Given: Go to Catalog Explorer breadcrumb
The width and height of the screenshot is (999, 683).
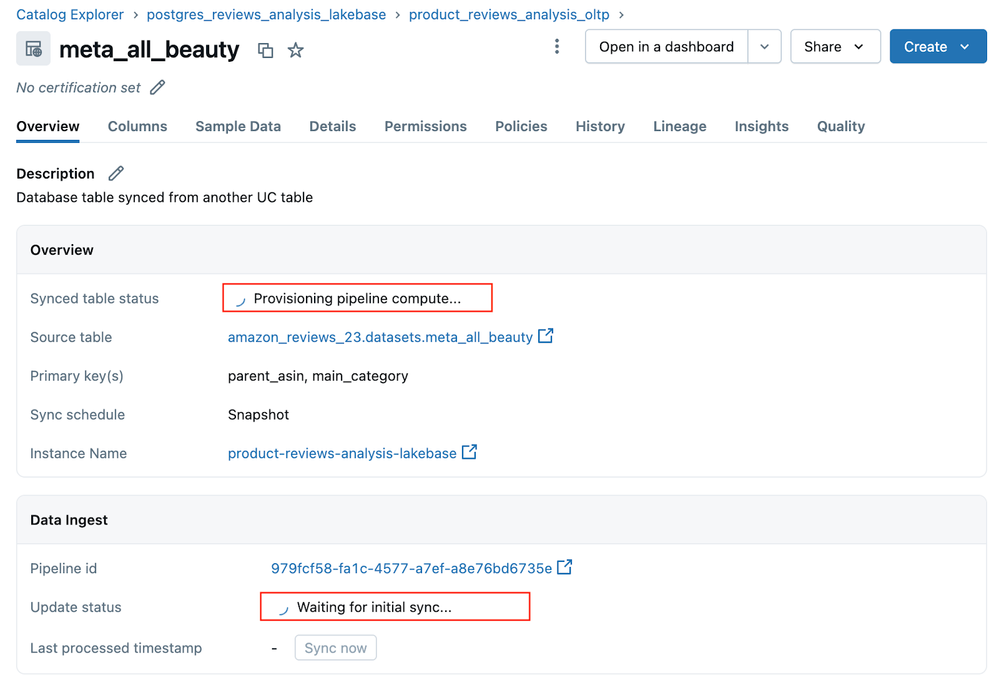Looking at the screenshot, I should (70, 15).
